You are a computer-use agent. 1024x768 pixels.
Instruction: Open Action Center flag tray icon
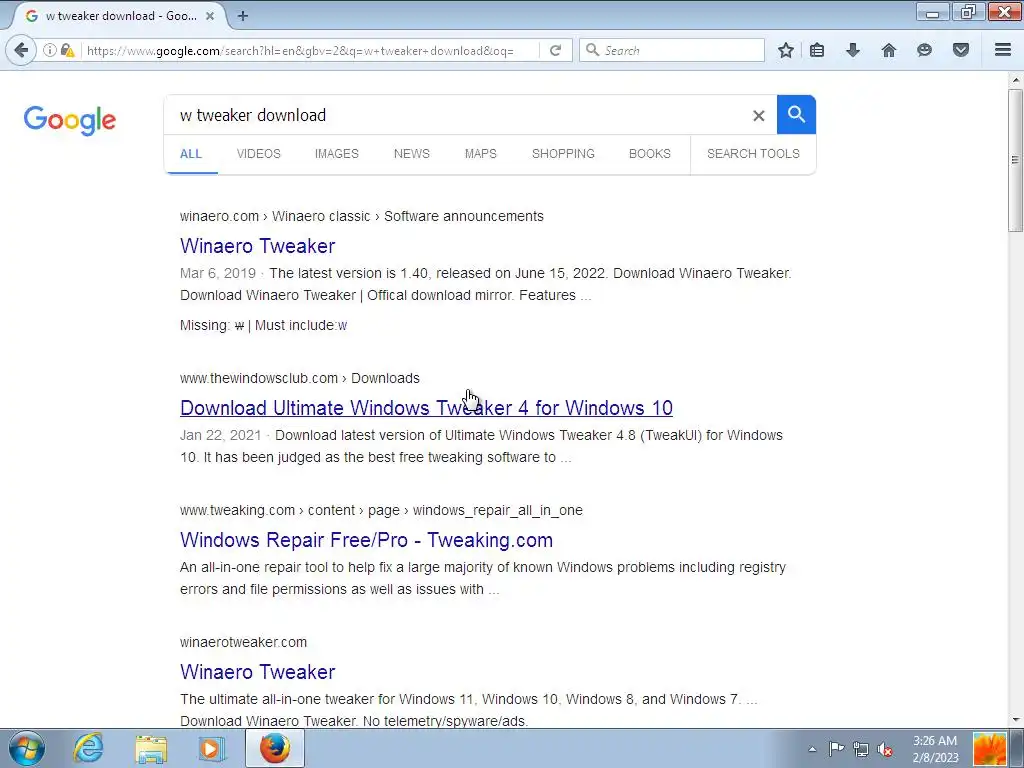[x=836, y=749]
